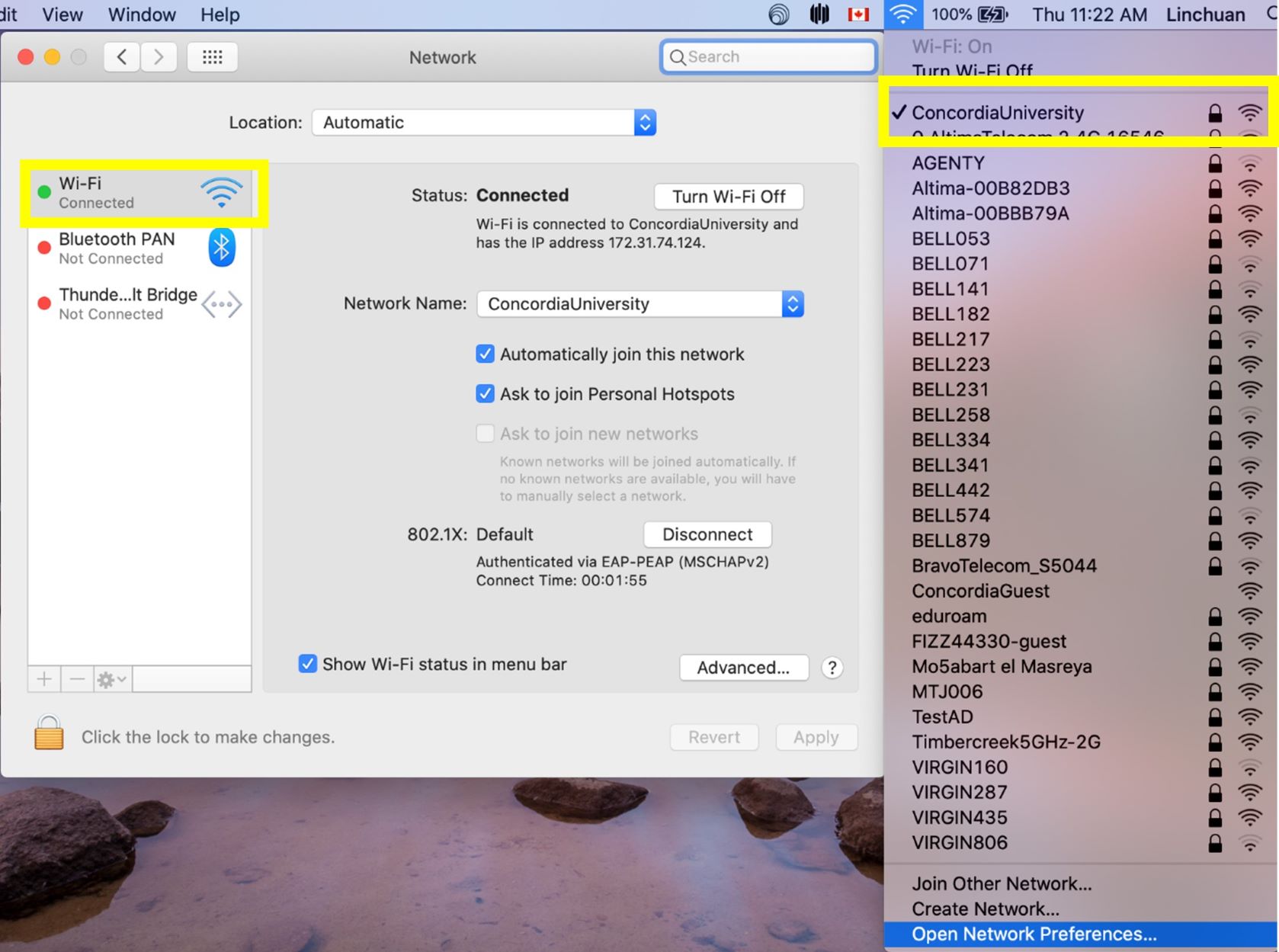Join Altima-00B82DB3 network
The image size is (1279, 952).
tap(1081, 188)
